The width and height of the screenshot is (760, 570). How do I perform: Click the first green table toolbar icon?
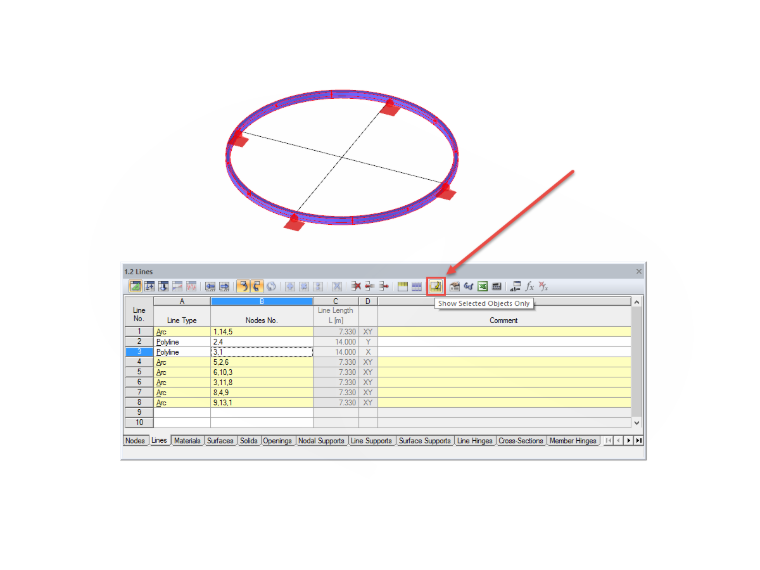click(135, 286)
